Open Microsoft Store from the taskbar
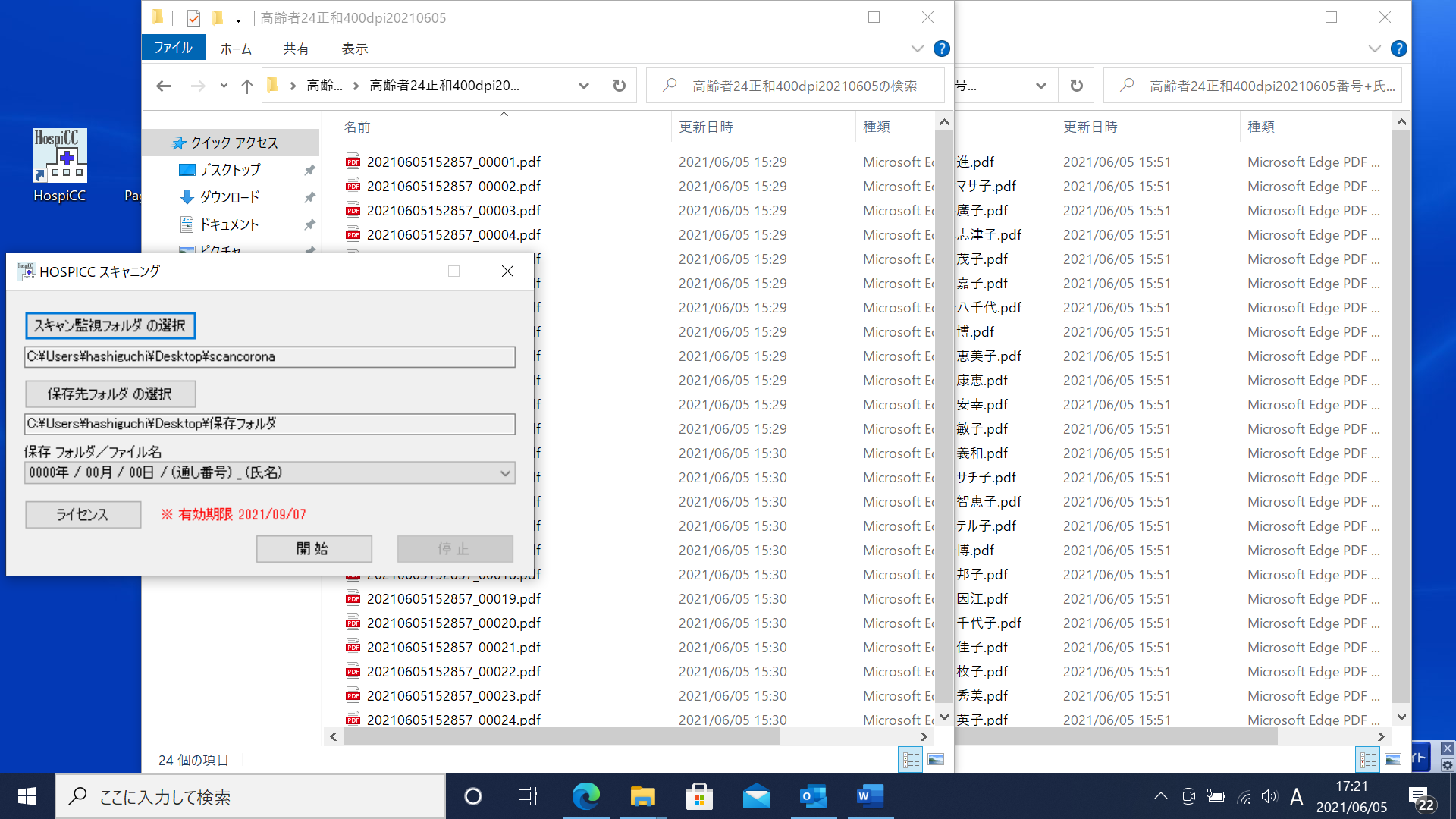 699,796
